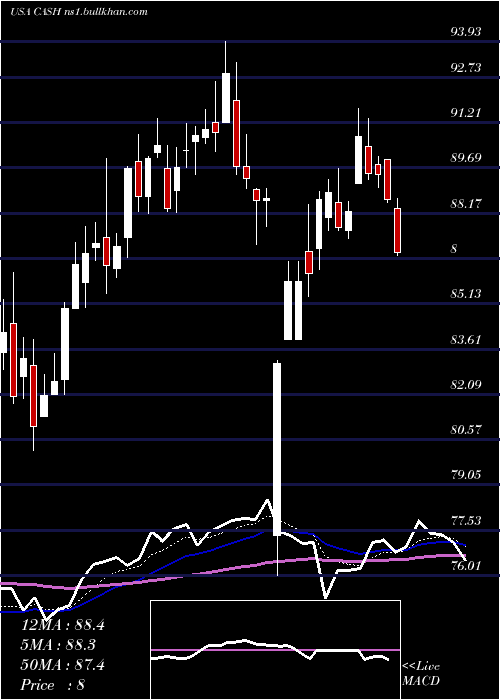
Task: Click the 50MA : 87.4 legend text
Action: pyautogui.click(x=63, y=665)
